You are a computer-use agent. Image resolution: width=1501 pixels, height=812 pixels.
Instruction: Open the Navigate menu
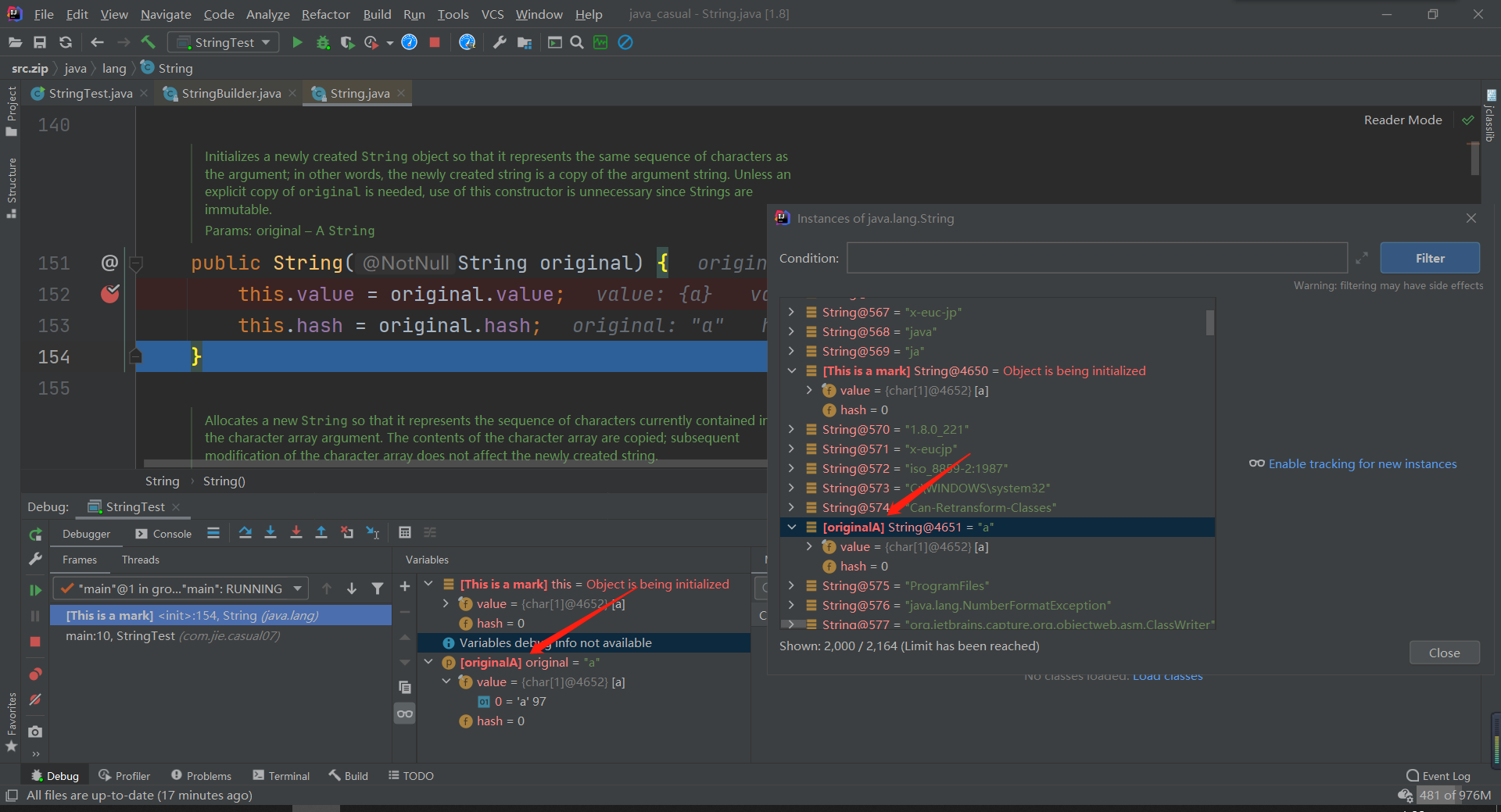166,14
